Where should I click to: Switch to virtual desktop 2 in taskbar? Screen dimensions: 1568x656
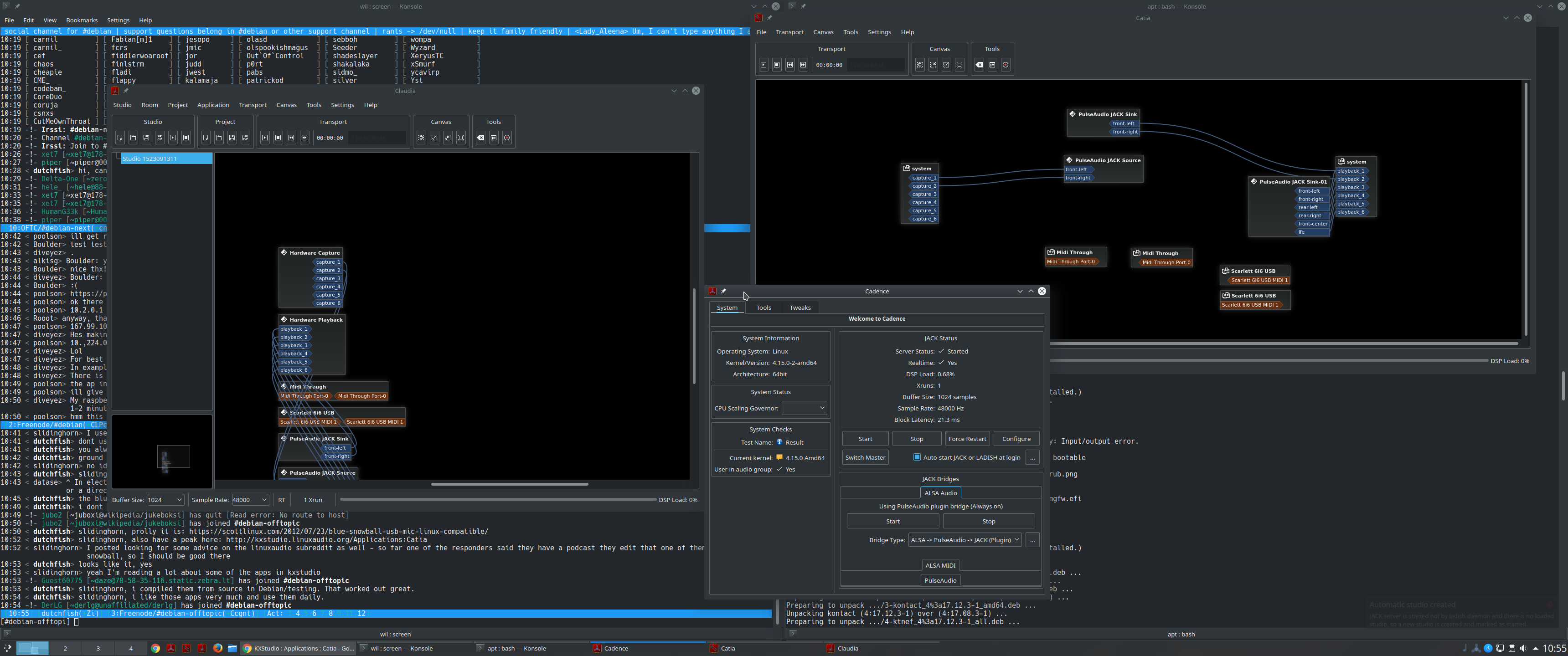pyautogui.click(x=65, y=648)
